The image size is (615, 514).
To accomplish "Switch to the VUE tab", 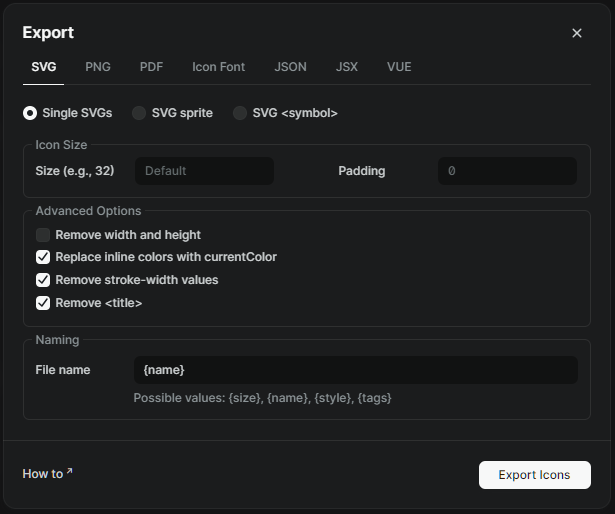I will (x=399, y=67).
